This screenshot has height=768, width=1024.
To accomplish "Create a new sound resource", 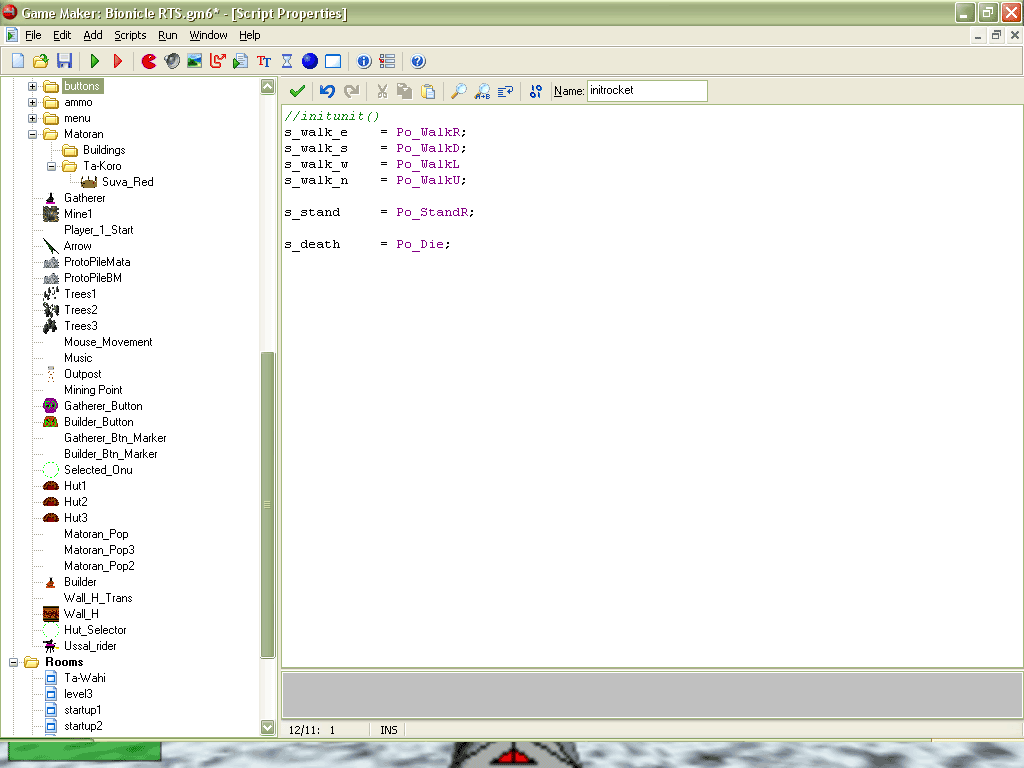I will (171, 61).
